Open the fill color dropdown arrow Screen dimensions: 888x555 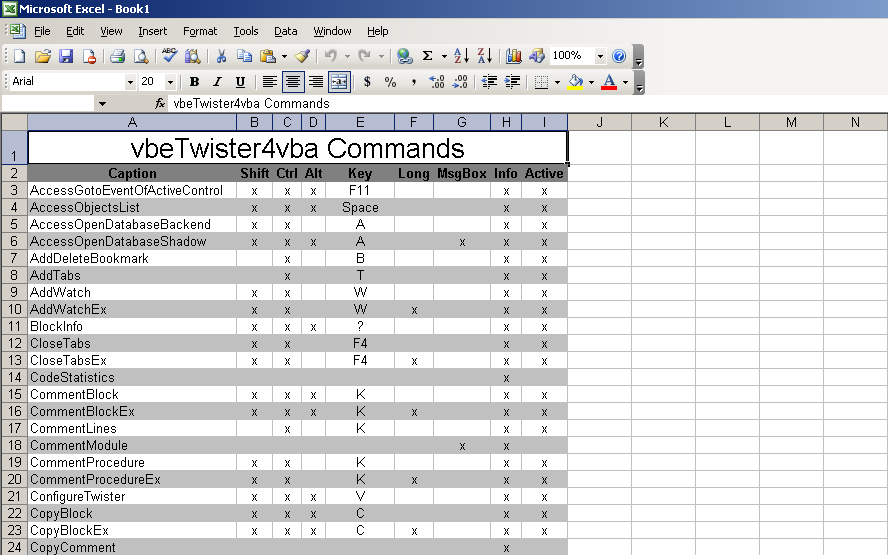tap(591, 83)
